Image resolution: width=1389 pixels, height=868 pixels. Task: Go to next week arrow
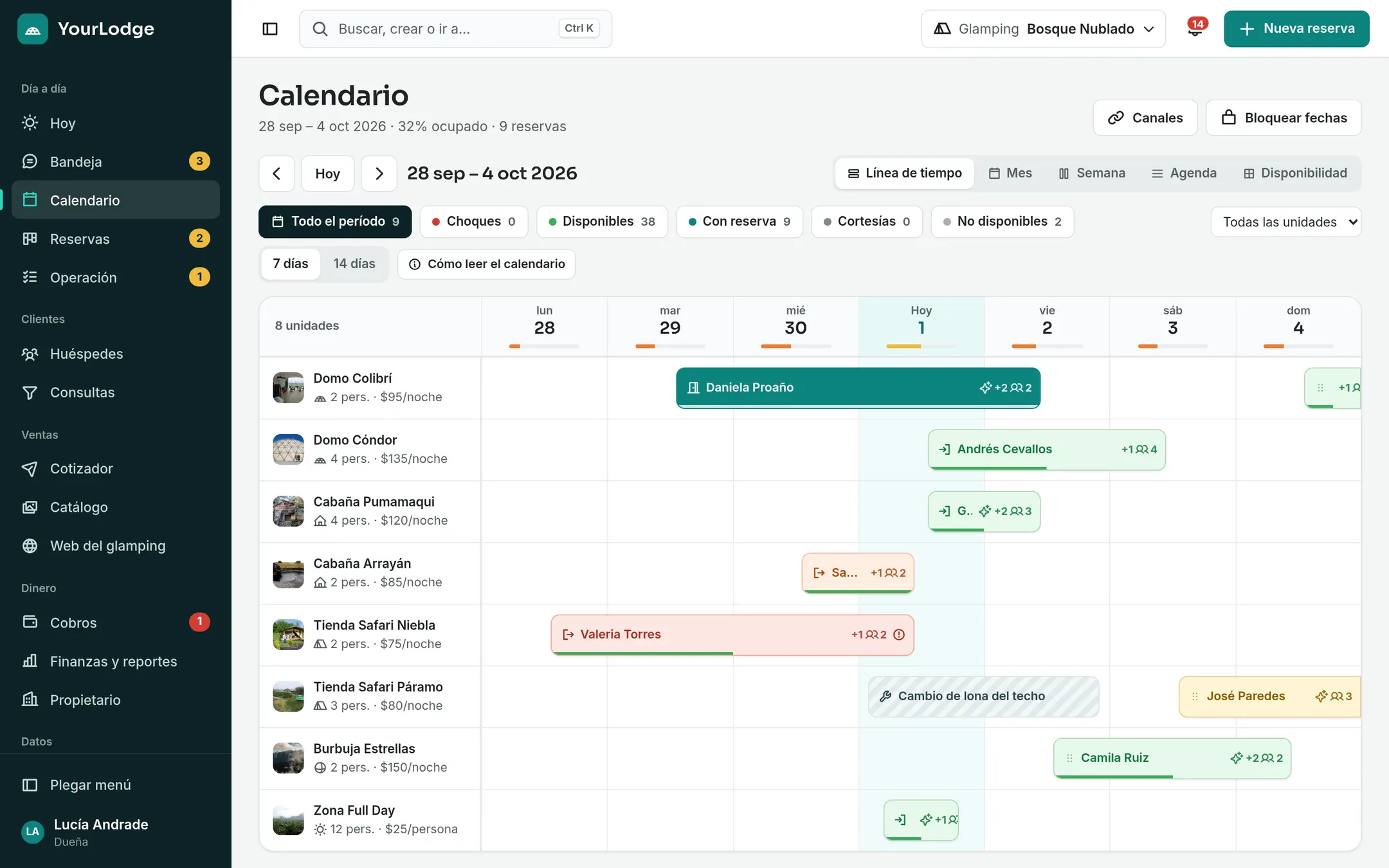pyautogui.click(x=379, y=174)
